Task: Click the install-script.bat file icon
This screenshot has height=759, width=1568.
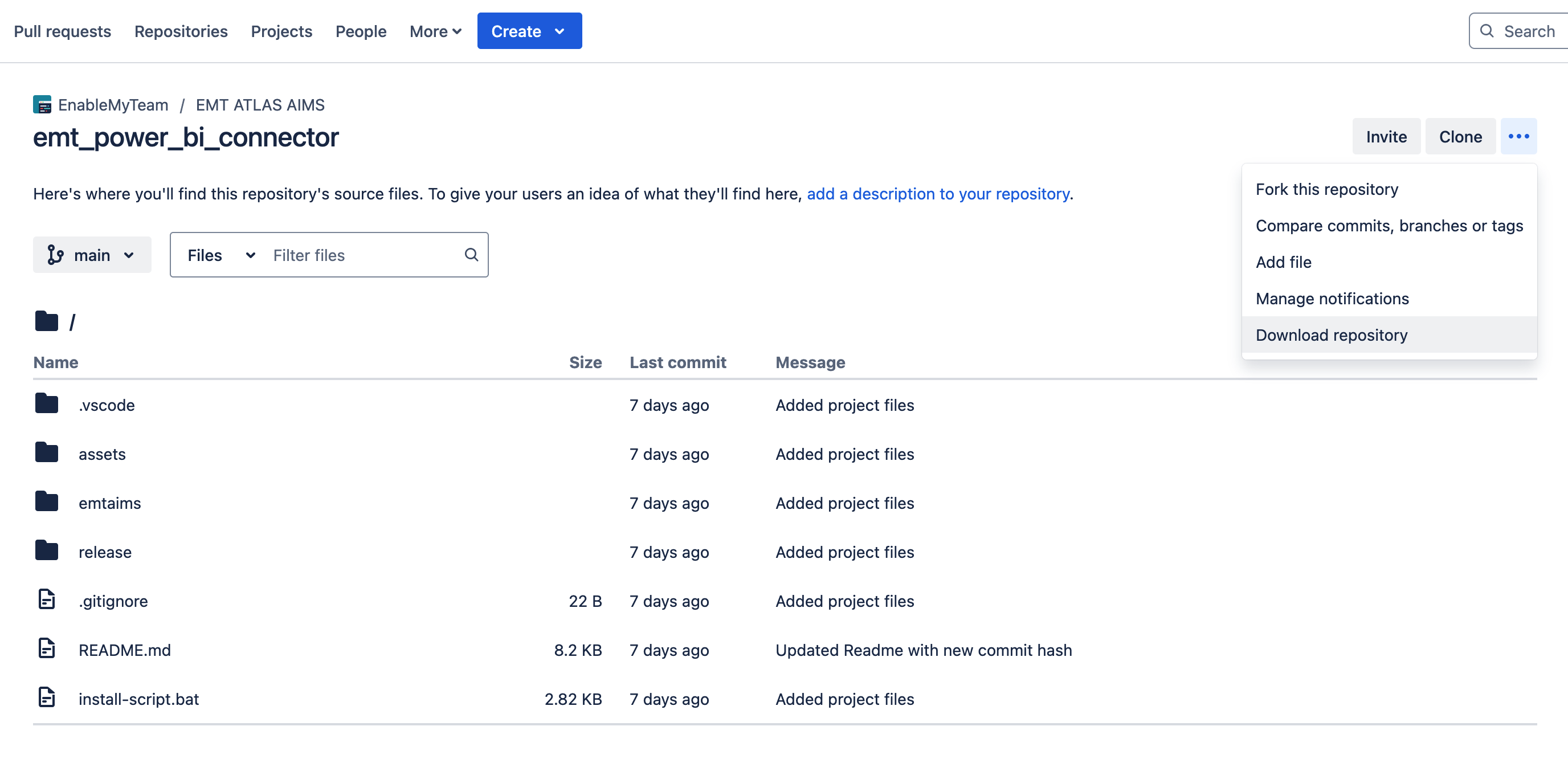Action: click(x=46, y=697)
